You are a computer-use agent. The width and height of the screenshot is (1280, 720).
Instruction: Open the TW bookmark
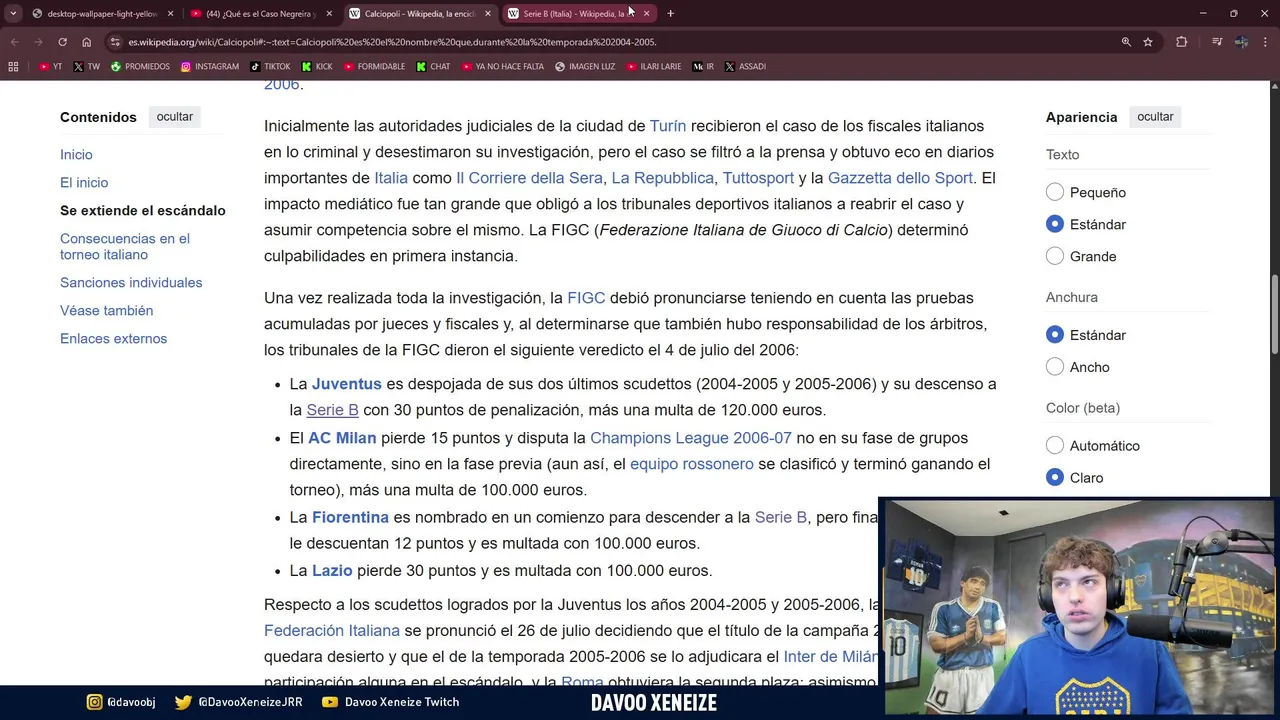tap(87, 66)
